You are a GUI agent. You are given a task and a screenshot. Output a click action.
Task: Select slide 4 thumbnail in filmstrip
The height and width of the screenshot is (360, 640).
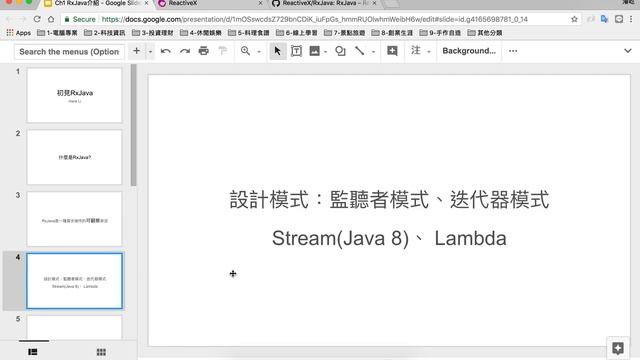click(x=74, y=281)
